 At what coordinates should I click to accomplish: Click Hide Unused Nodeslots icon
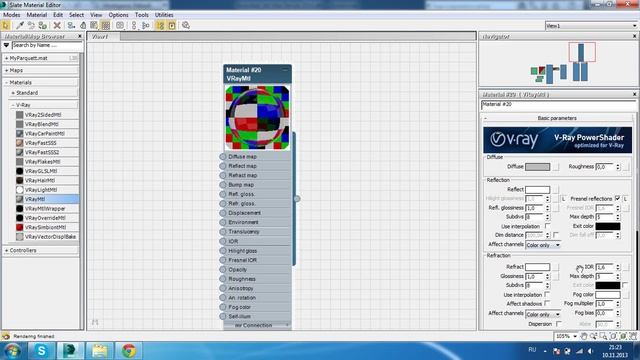pos(83,25)
